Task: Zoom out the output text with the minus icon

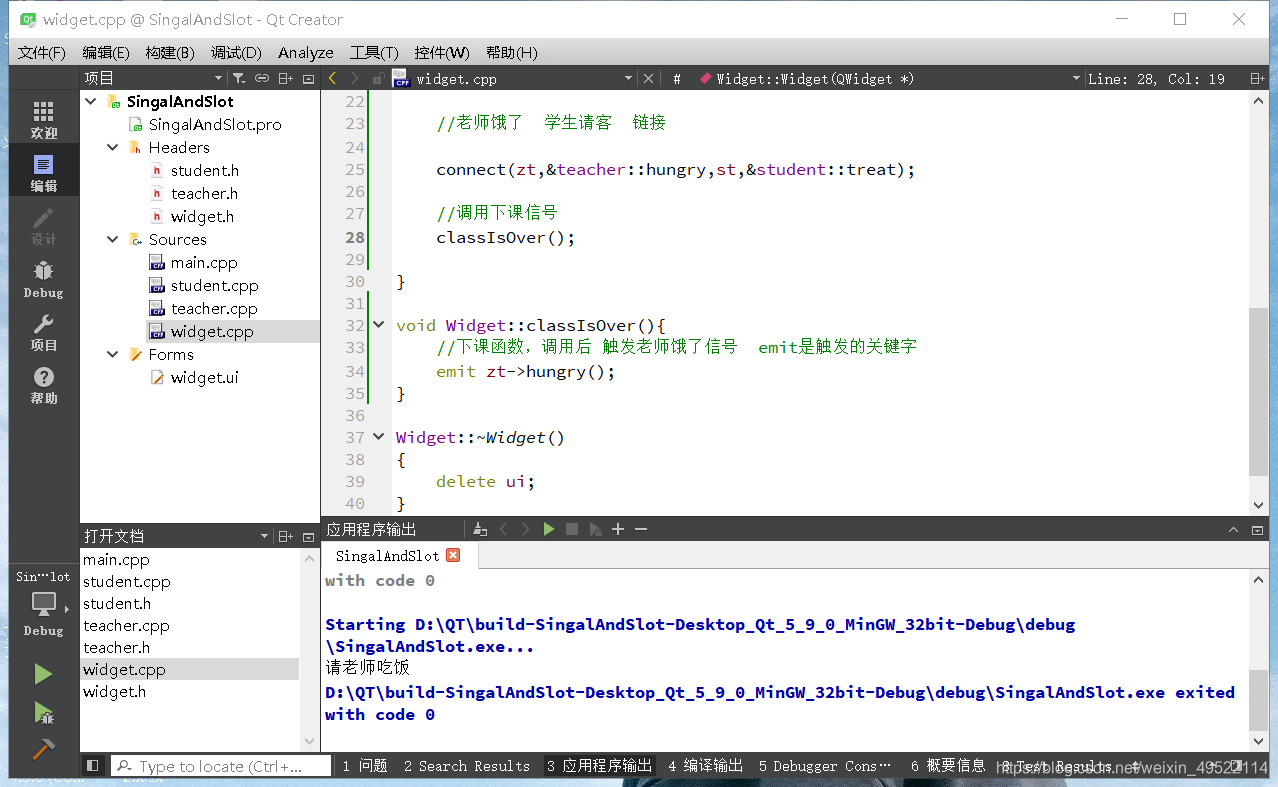Action: 641,529
